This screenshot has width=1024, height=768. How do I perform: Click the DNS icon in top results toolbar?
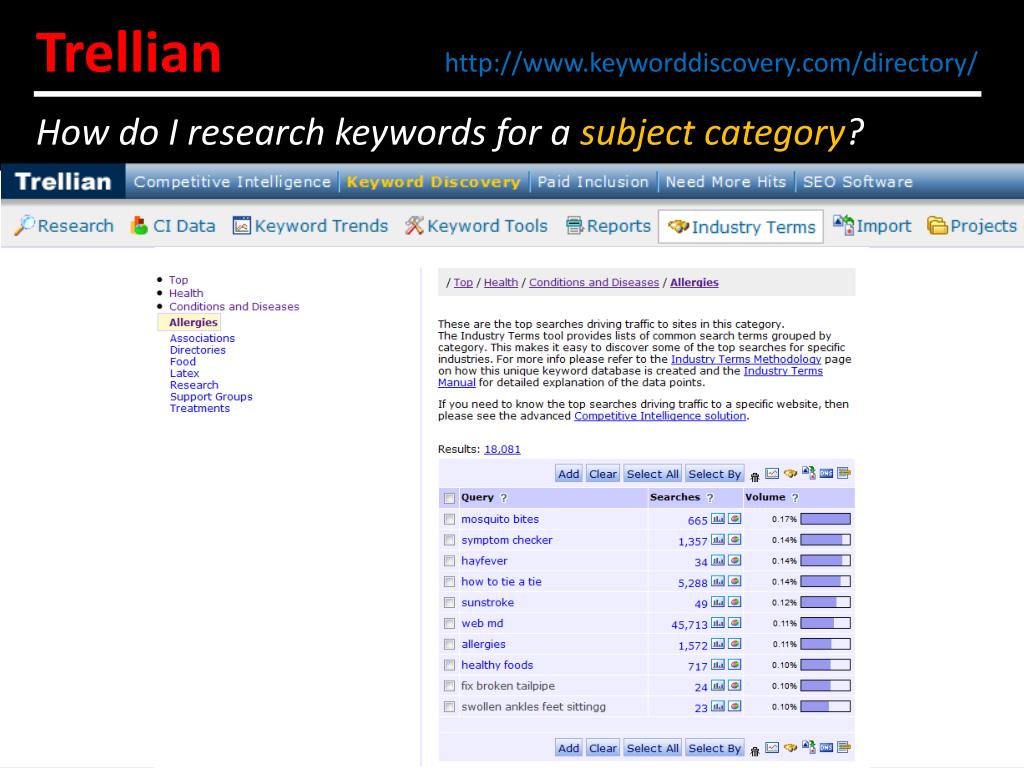[x=826, y=473]
